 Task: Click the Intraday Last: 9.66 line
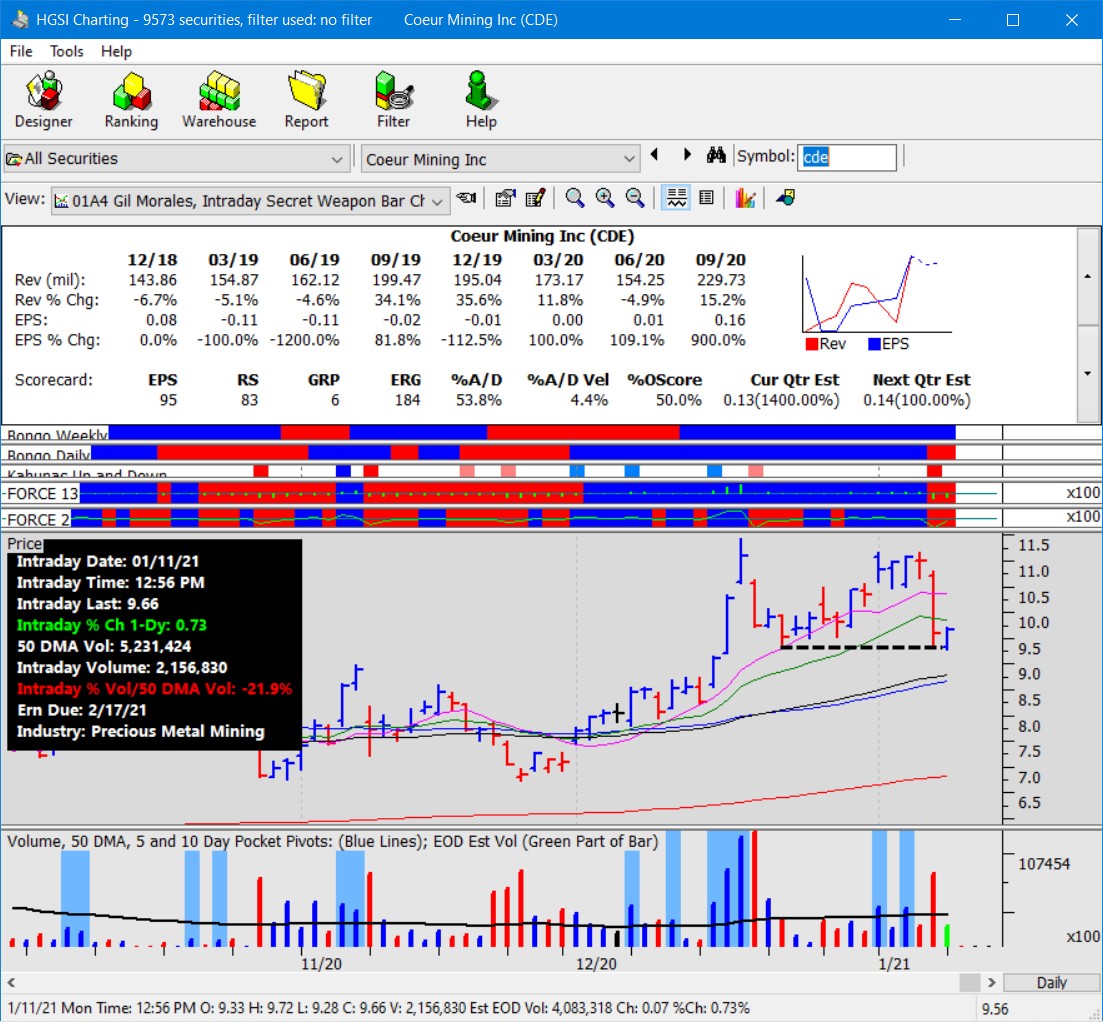tap(88, 604)
